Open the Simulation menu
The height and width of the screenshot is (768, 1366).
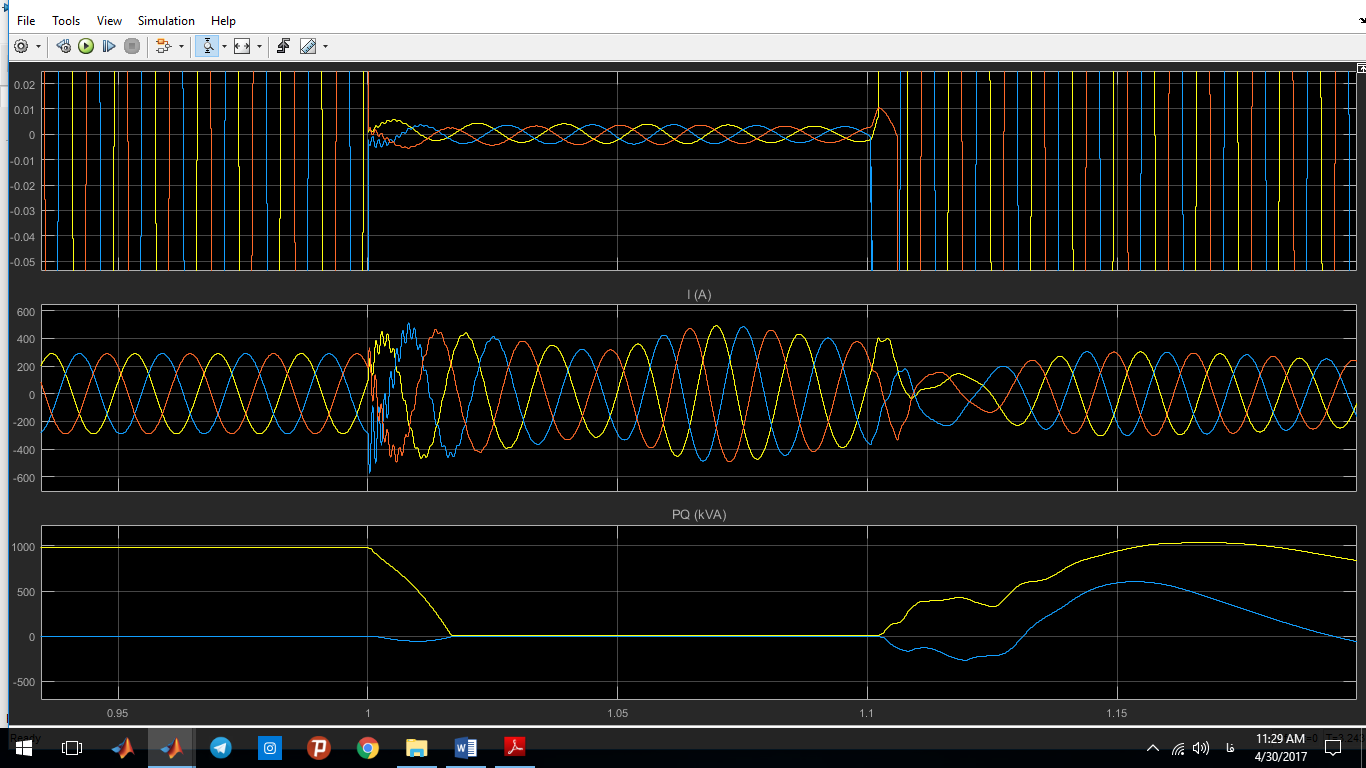[x=166, y=20]
